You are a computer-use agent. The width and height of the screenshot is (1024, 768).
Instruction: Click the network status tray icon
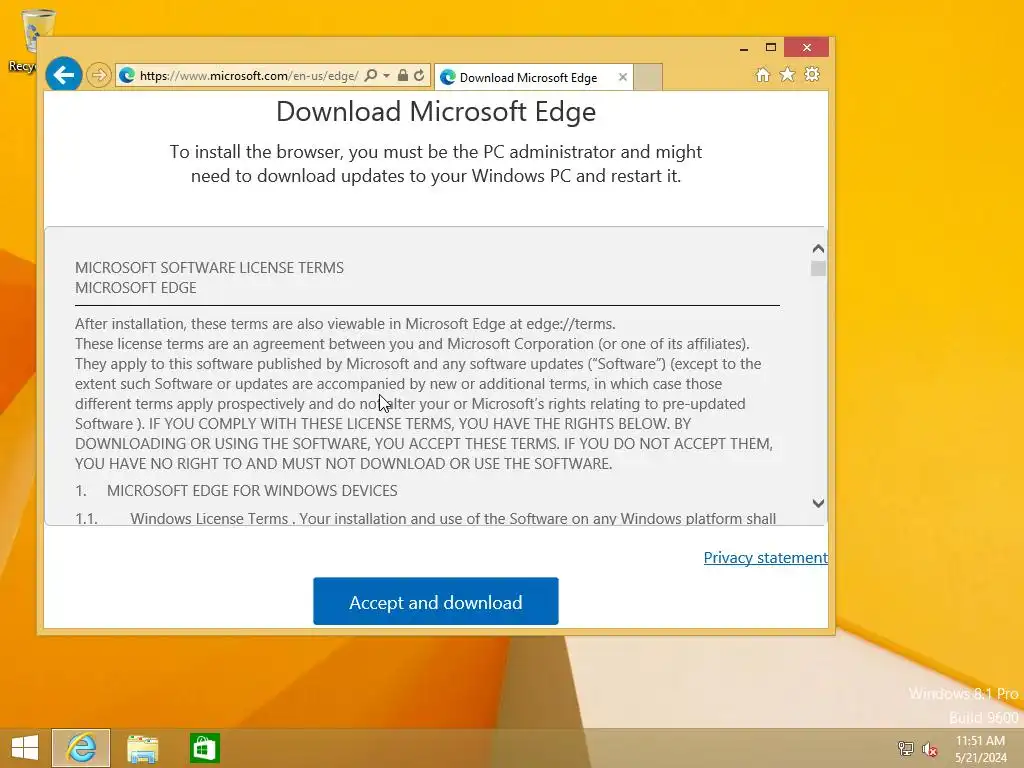(906, 748)
